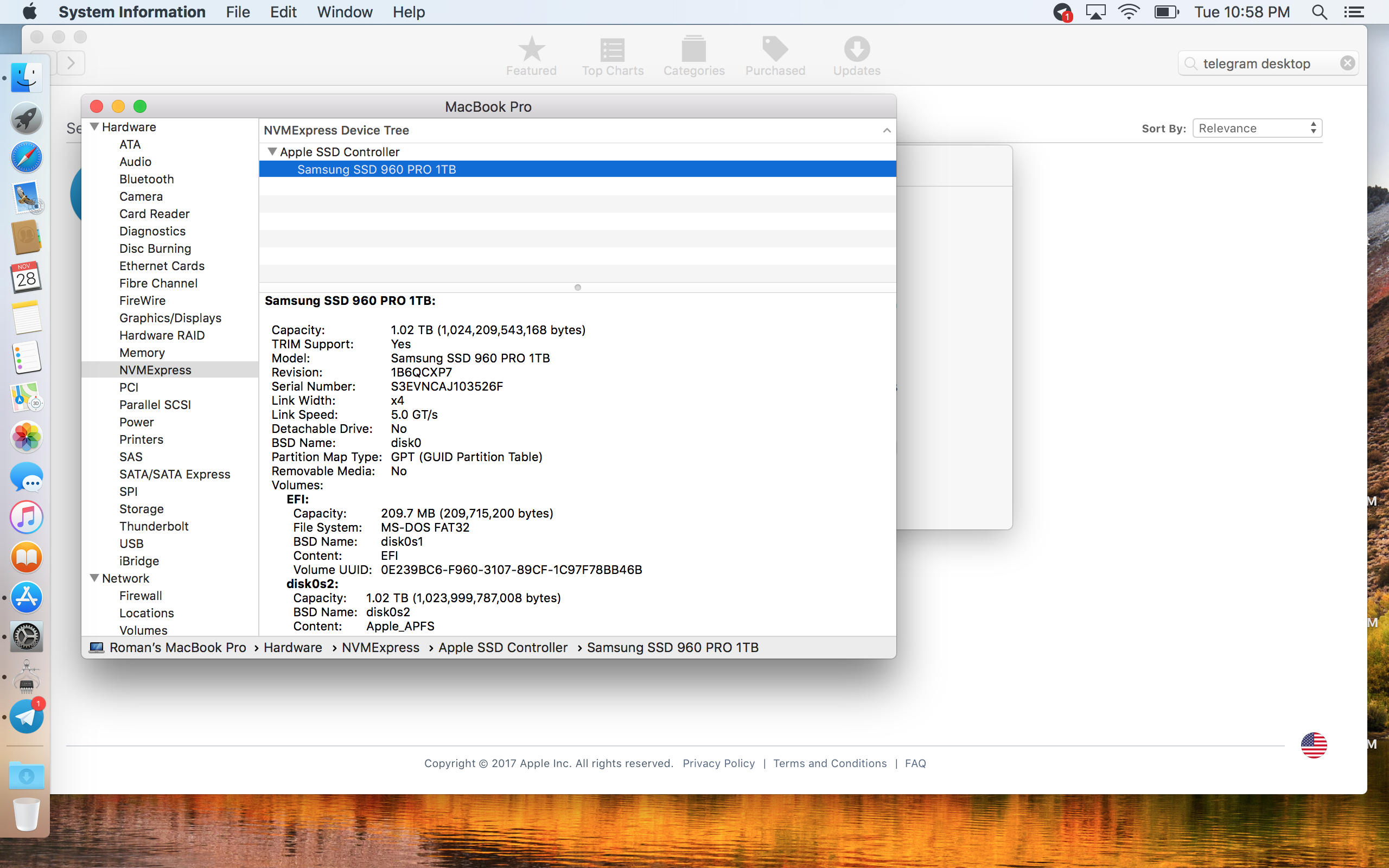Select Firewall under Network
The height and width of the screenshot is (868, 1389).
click(x=141, y=595)
